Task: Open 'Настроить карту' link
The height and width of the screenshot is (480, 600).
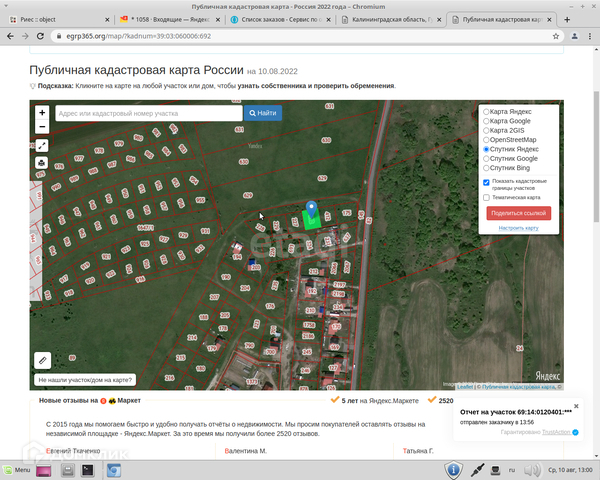Action: 518,228
